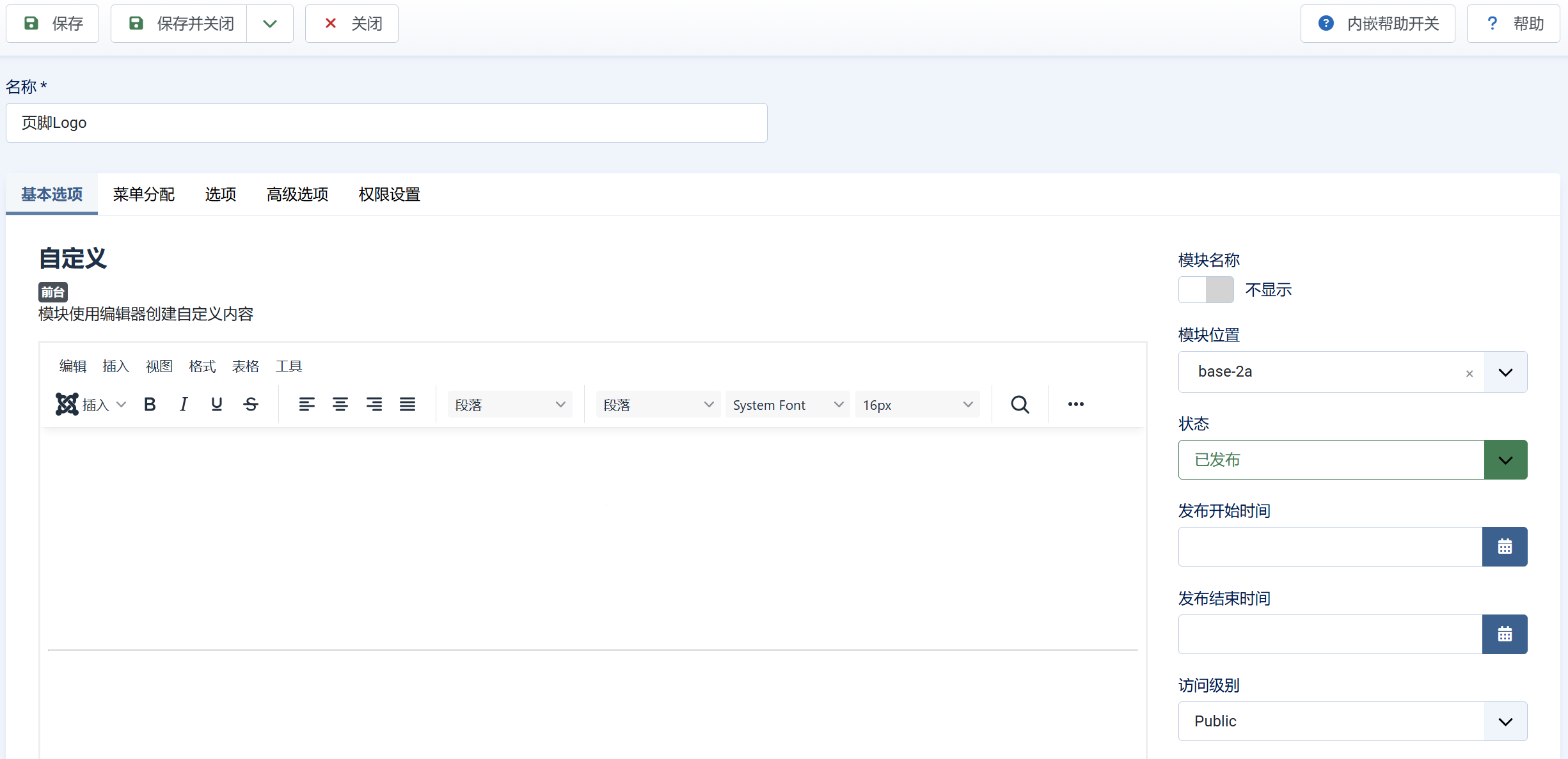Toggle strikethrough formatting

tap(251, 404)
